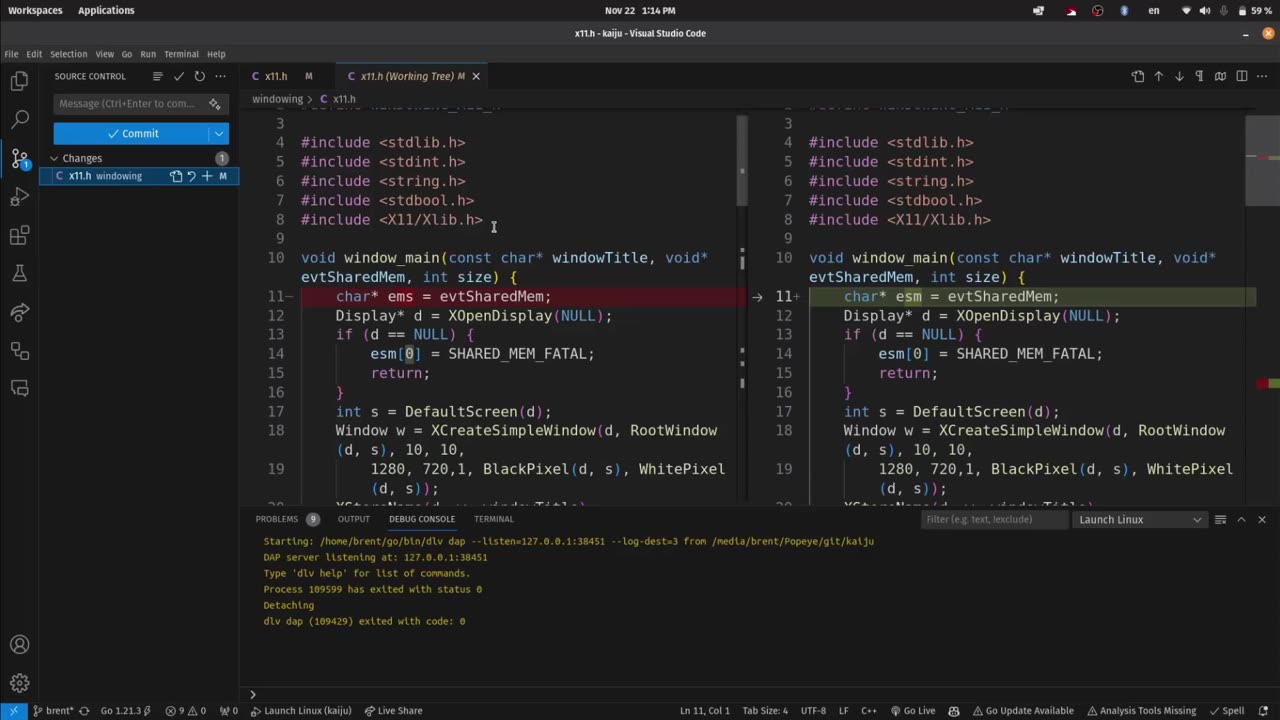The width and height of the screenshot is (1280, 720).
Task: Open the Selection menu
Action: (x=69, y=54)
